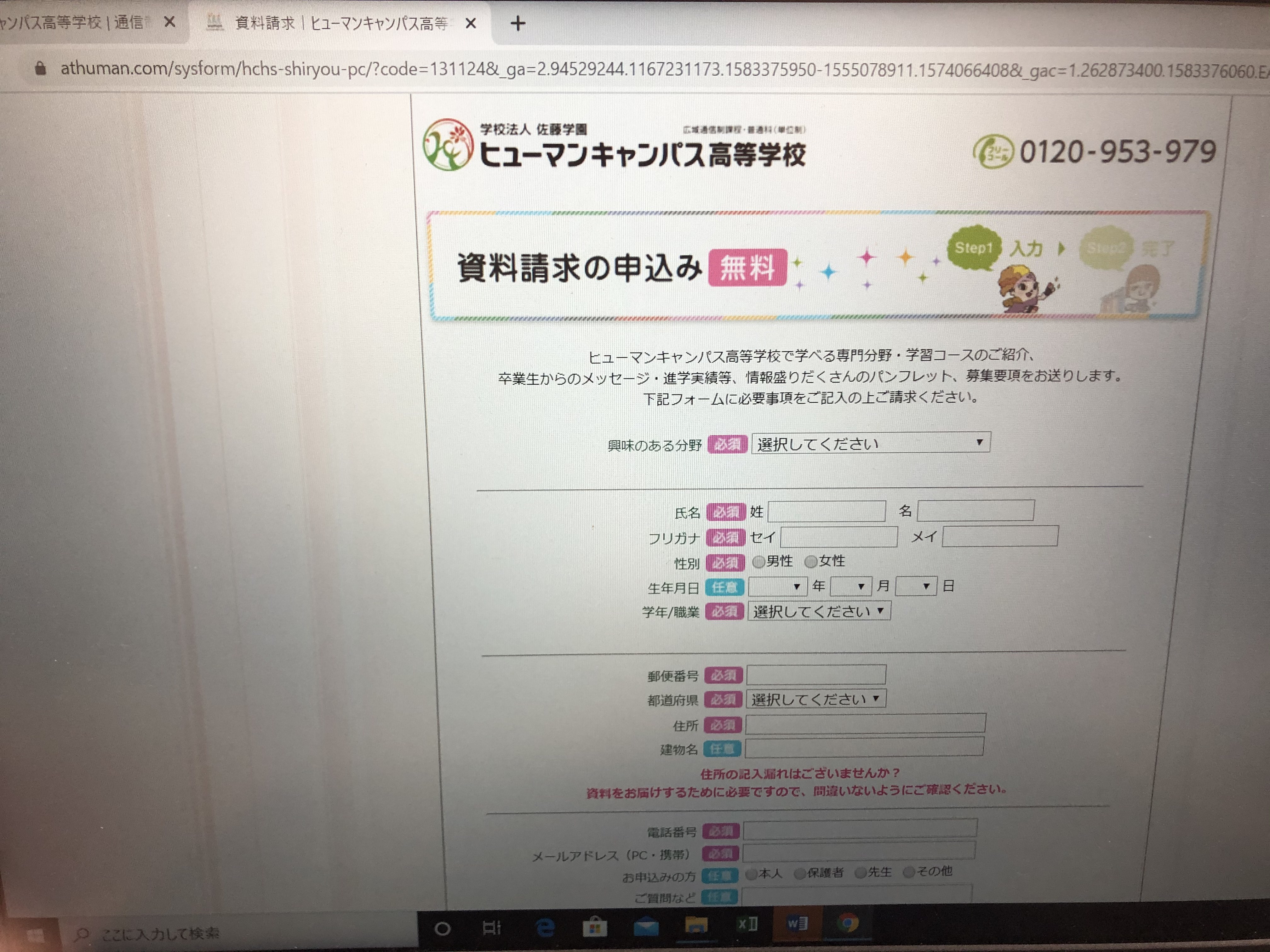
Task: Open a new browser tab
Action: click(x=518, y=24)
